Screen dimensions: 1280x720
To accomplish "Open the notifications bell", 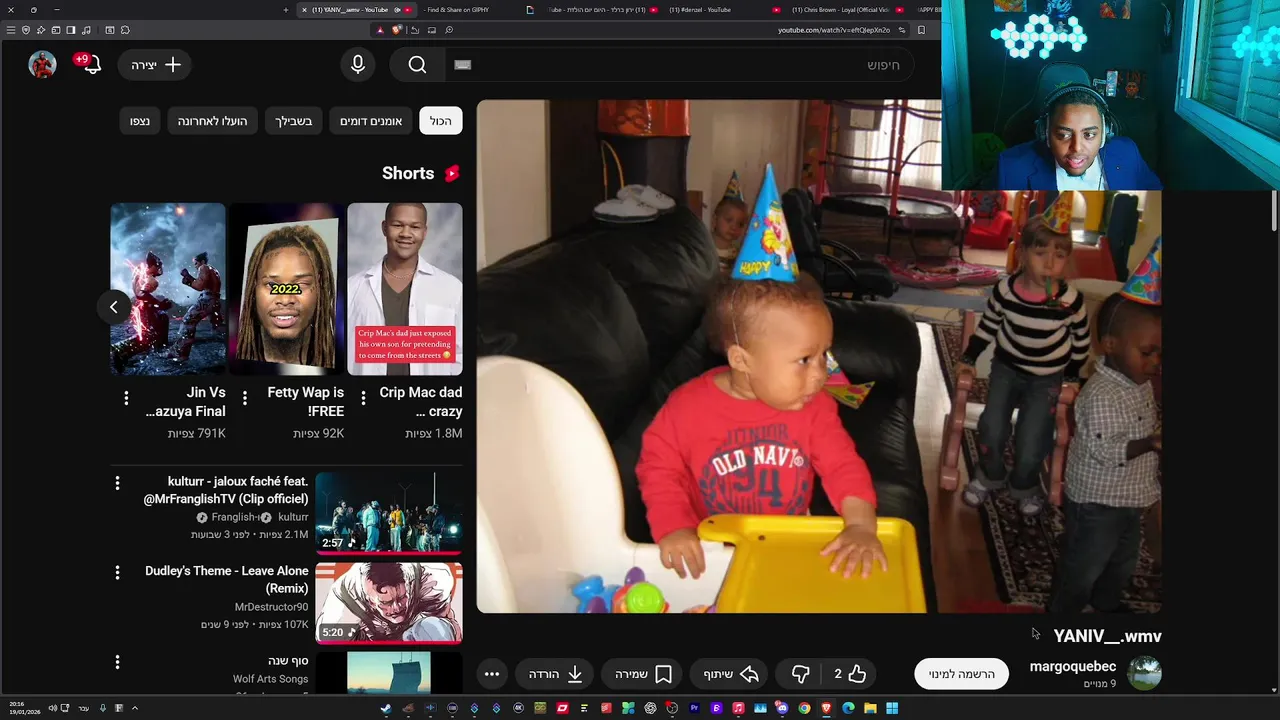I will pos(91,64).
